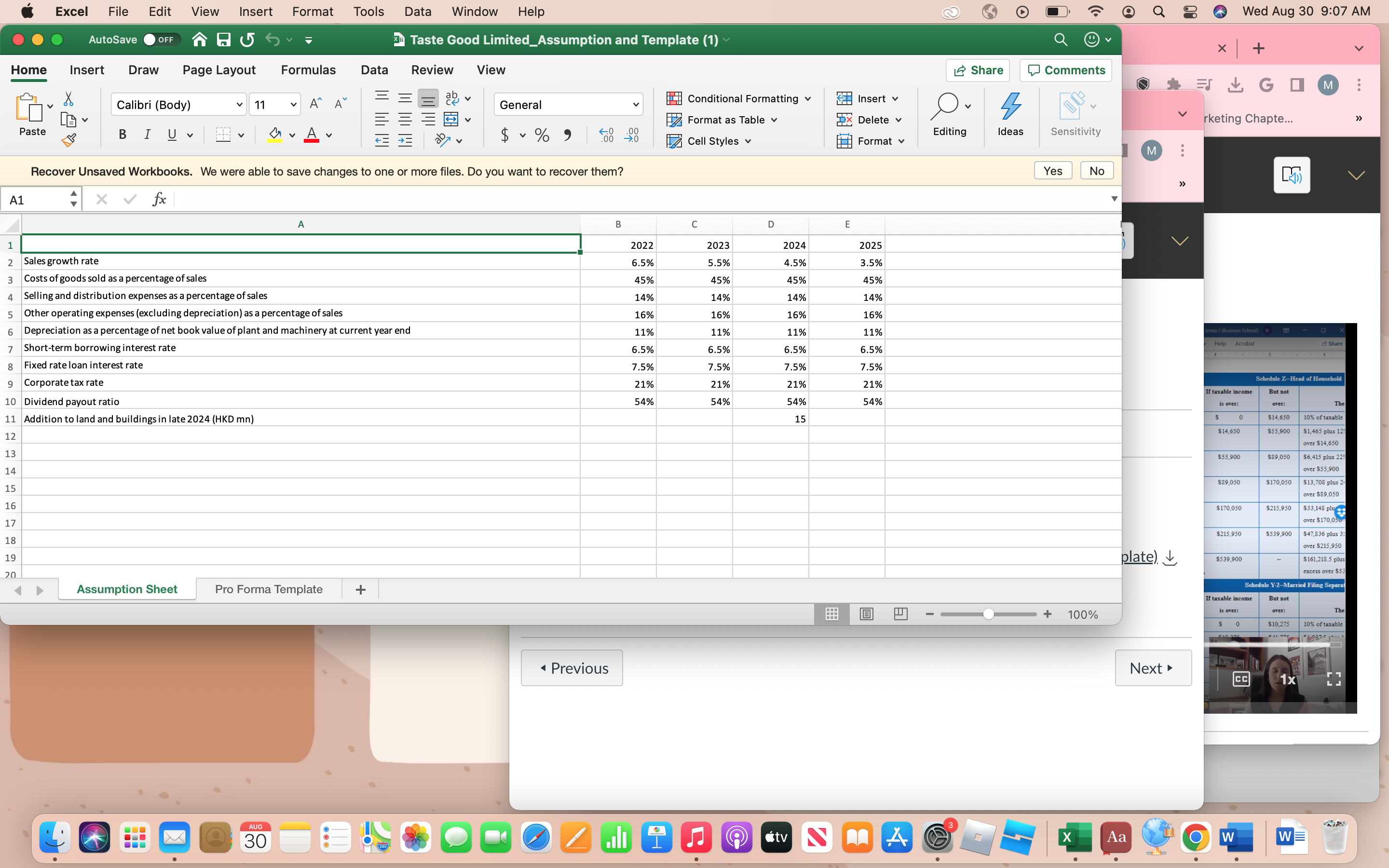Click the Format Painter icon

(69, 139)
